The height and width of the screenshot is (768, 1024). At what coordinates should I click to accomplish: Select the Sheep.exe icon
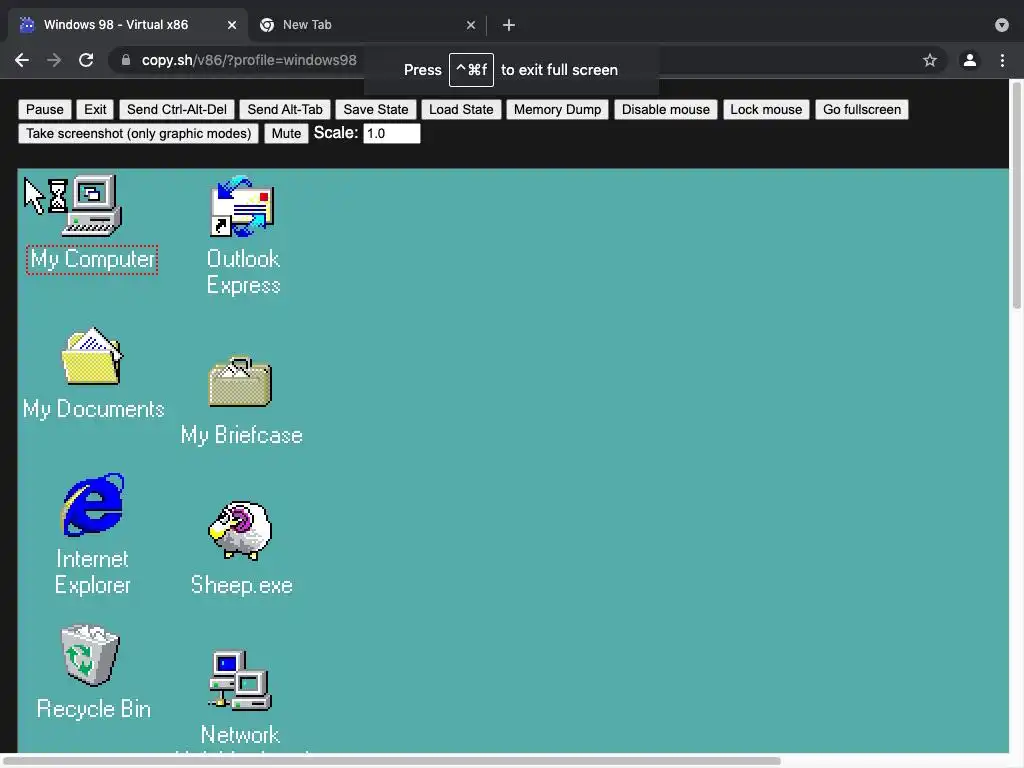click(240, 530)
